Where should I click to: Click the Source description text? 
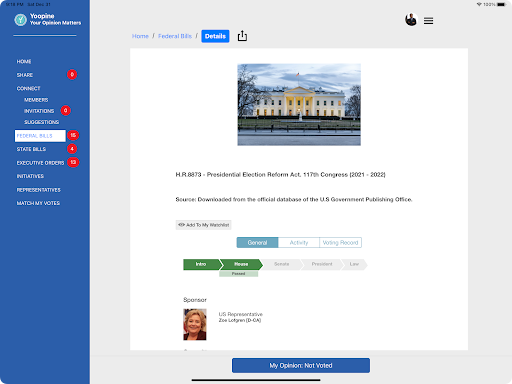click(294, 199)
